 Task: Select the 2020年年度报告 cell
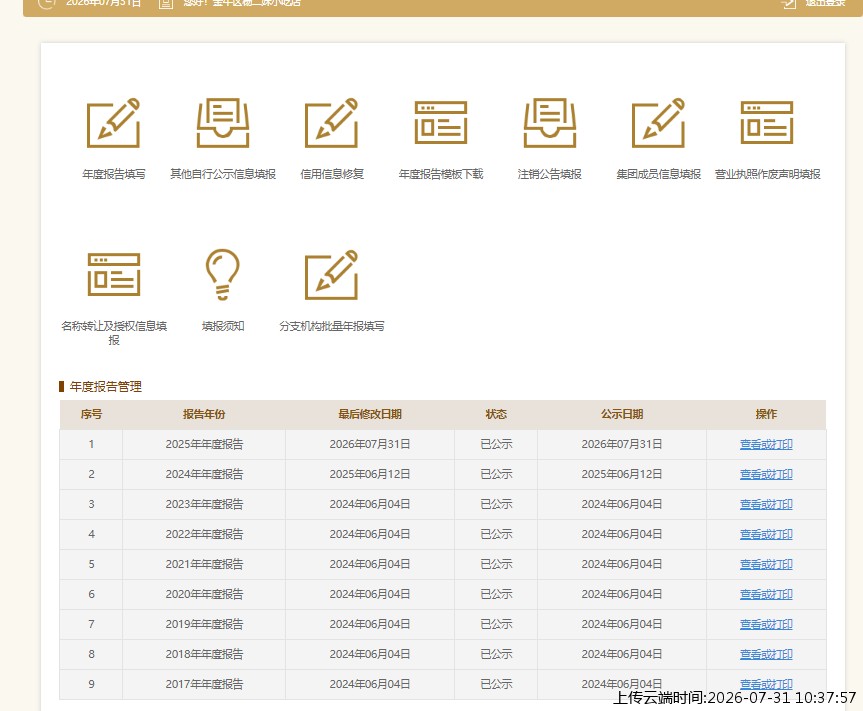pyautogui.click(x=204, y=594)
